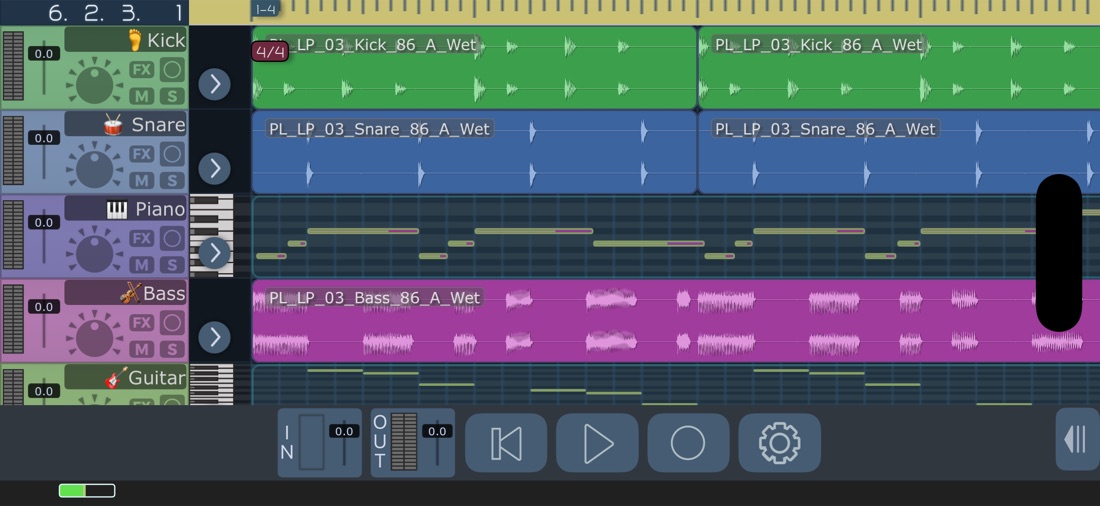Image resolution: width=1100 pixels, height=506 pixels.
Task: Click the Piano track pan knob
Action: (x=95, y=252)
